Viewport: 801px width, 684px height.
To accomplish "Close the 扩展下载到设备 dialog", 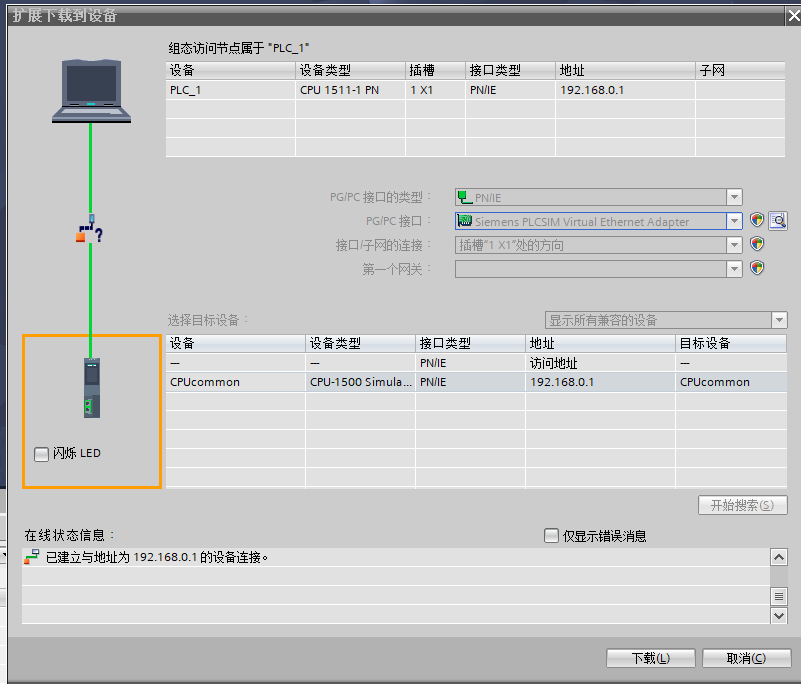I will [x=793, y=16].
